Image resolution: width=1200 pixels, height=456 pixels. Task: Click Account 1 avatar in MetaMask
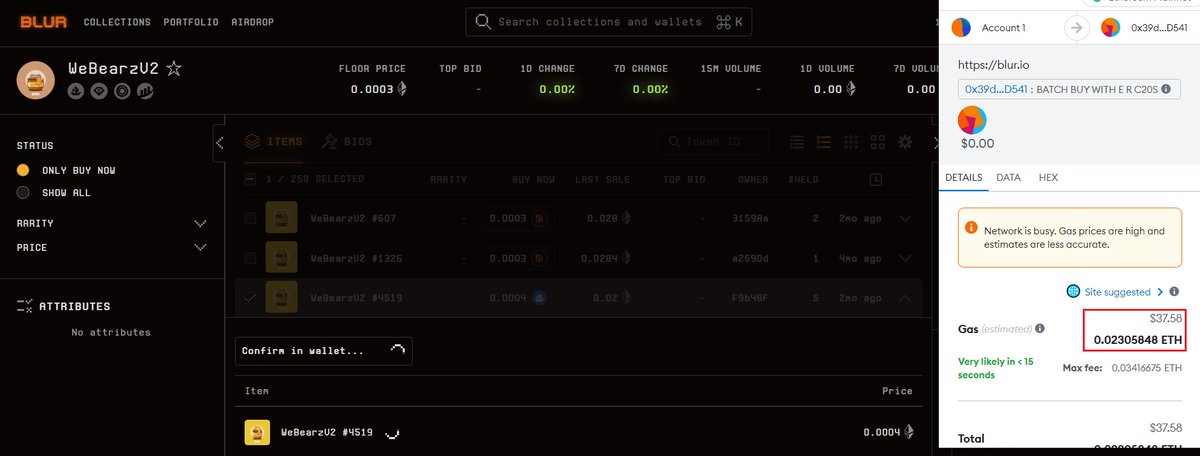click(961, 27)
